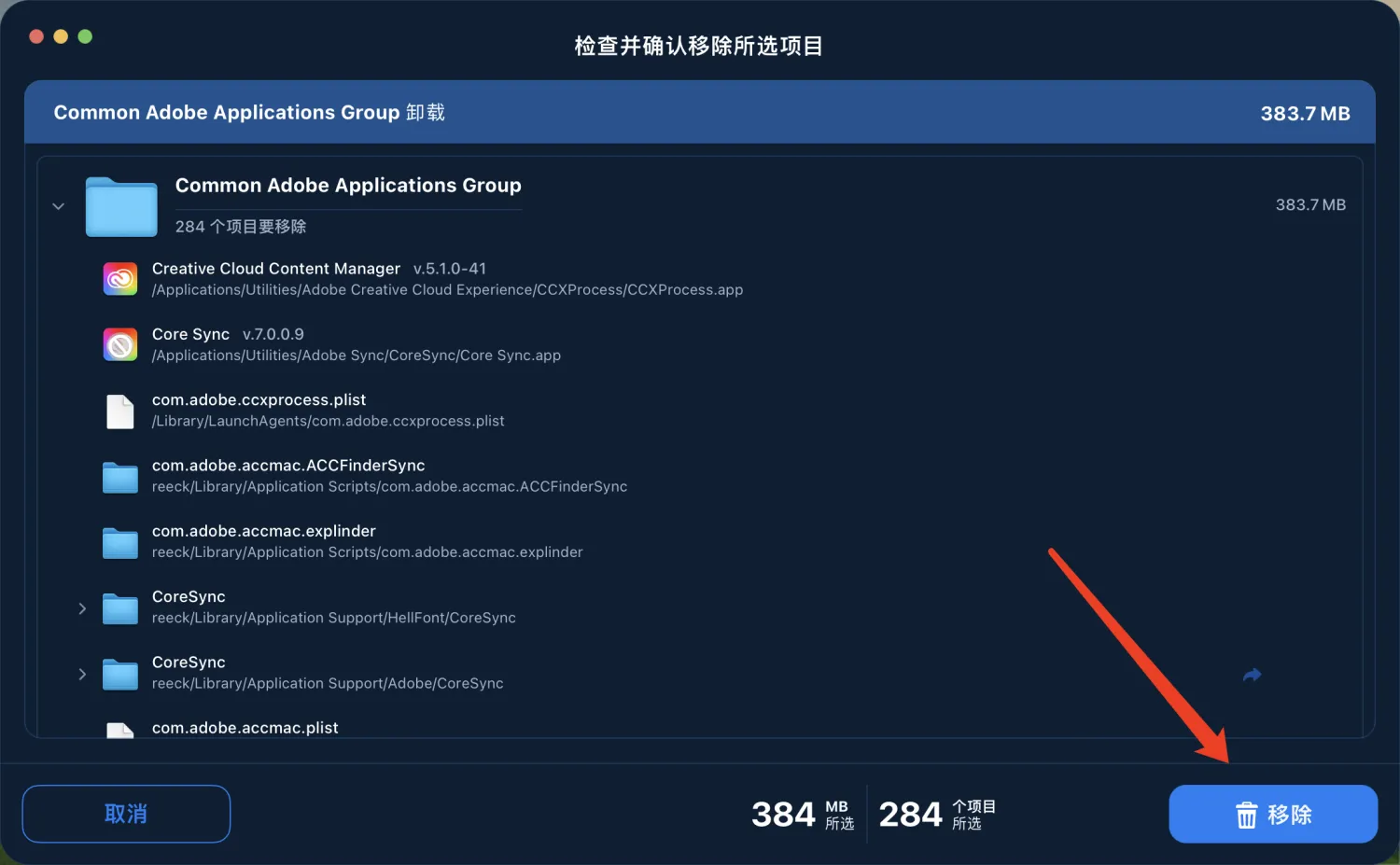Click the CoreSync HellFont folder icon
This screenshot has height=865, width=1400.
tap(119, 607)
